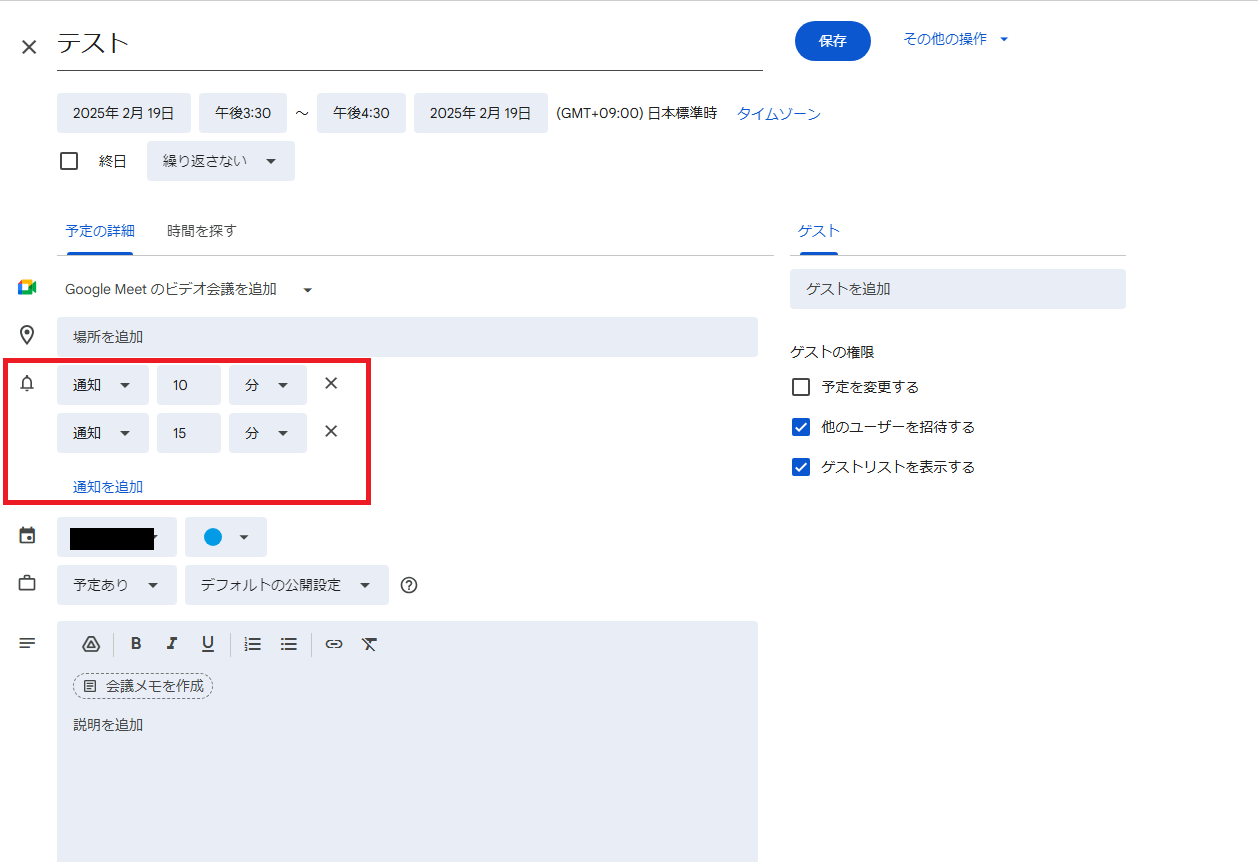Open その他の操作 menu
Image resolution: width=1258 pixels, height=862 pixels.
click(x=955, y=39)
